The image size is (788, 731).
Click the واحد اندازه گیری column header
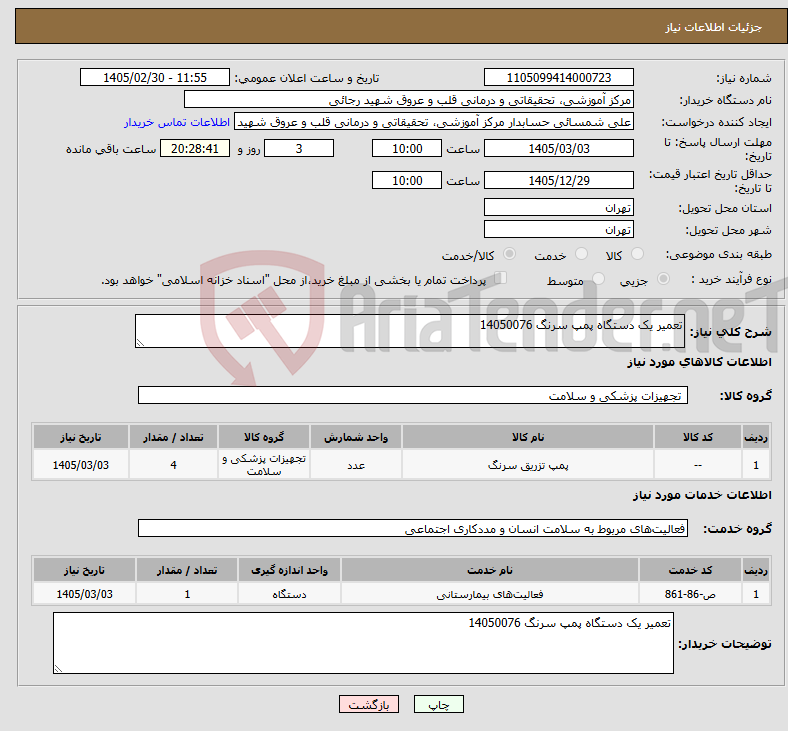point(289,570)
